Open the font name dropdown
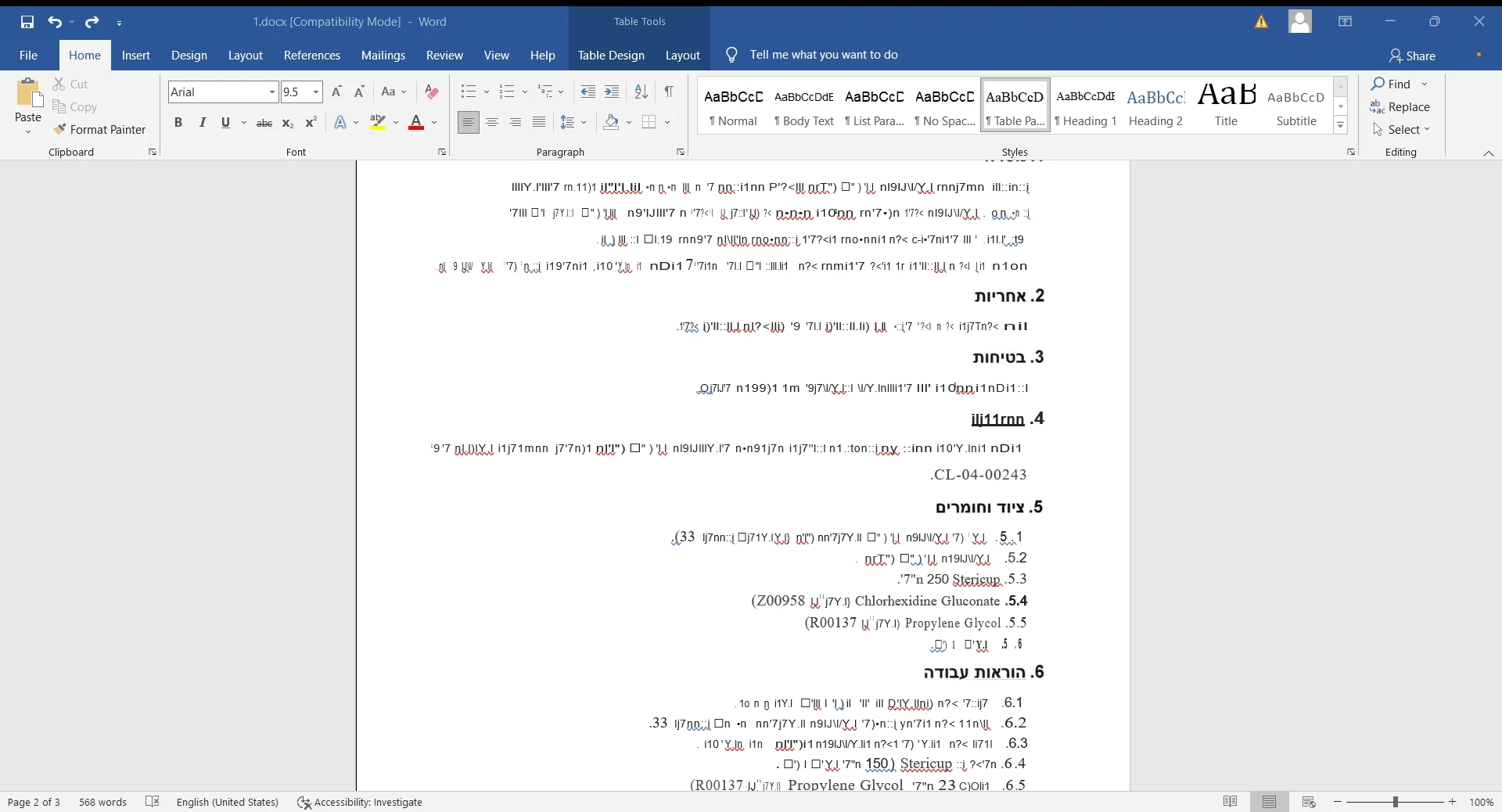The image size is (1502, 812). tap(272, 92)
